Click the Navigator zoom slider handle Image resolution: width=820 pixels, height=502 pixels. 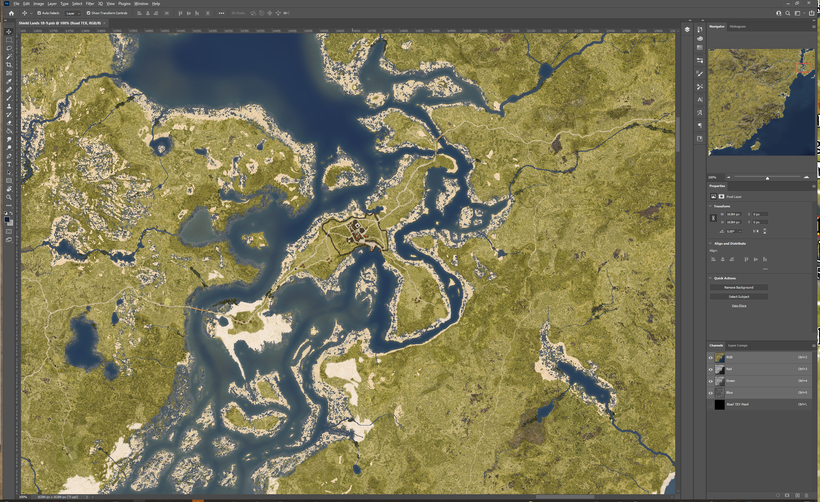tap(767, 178)
